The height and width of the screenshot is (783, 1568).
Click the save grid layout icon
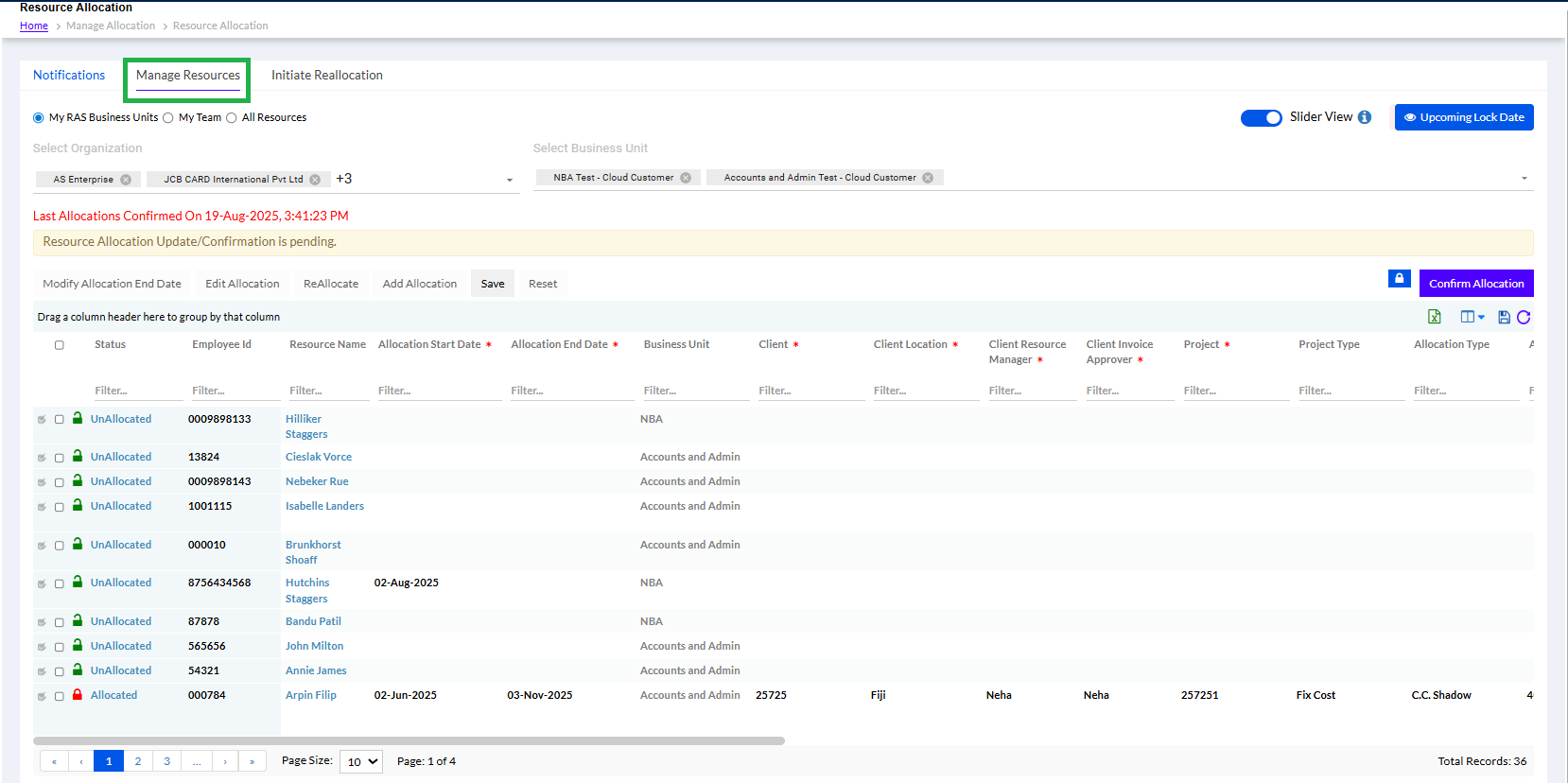click(x=1504, y=317)
